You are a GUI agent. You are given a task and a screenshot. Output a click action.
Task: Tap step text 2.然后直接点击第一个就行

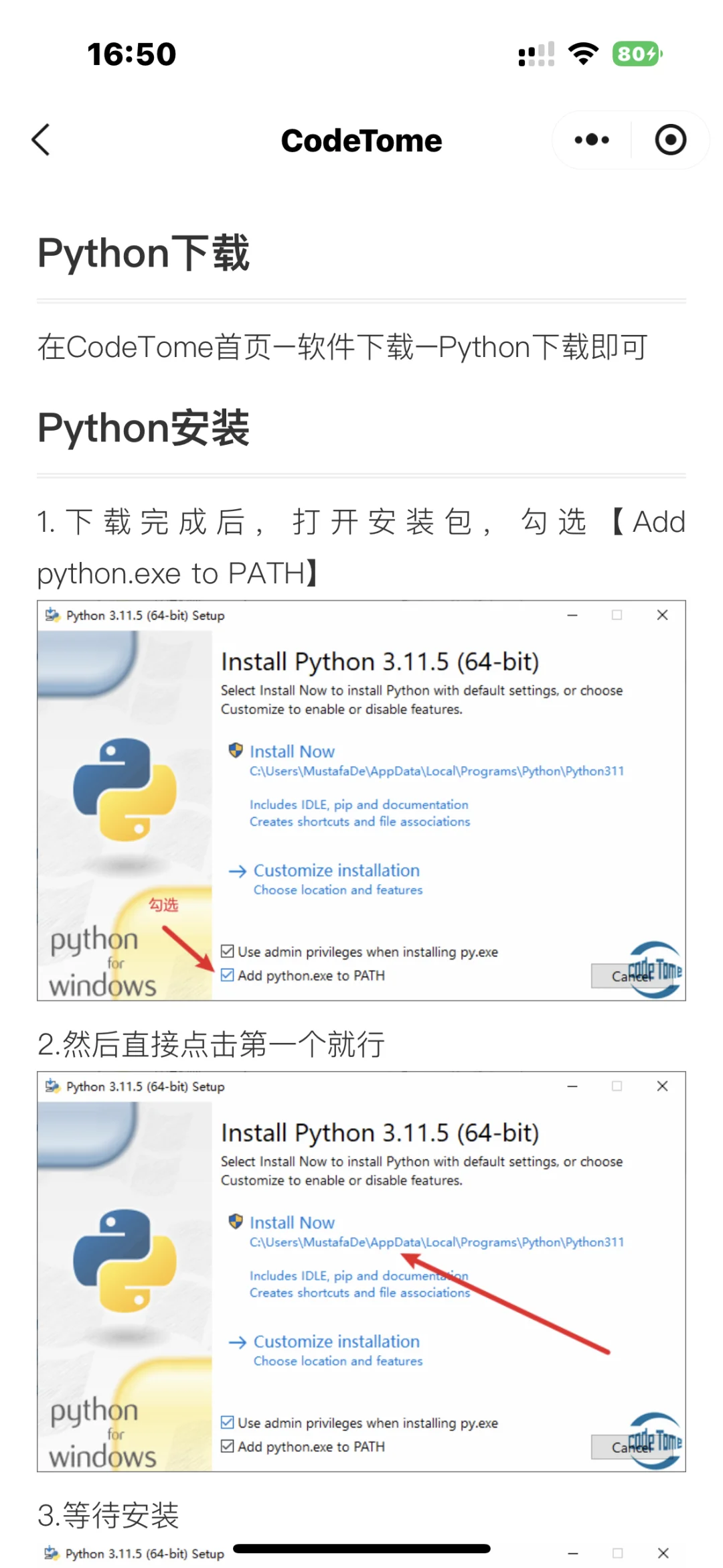(211, 1044)
